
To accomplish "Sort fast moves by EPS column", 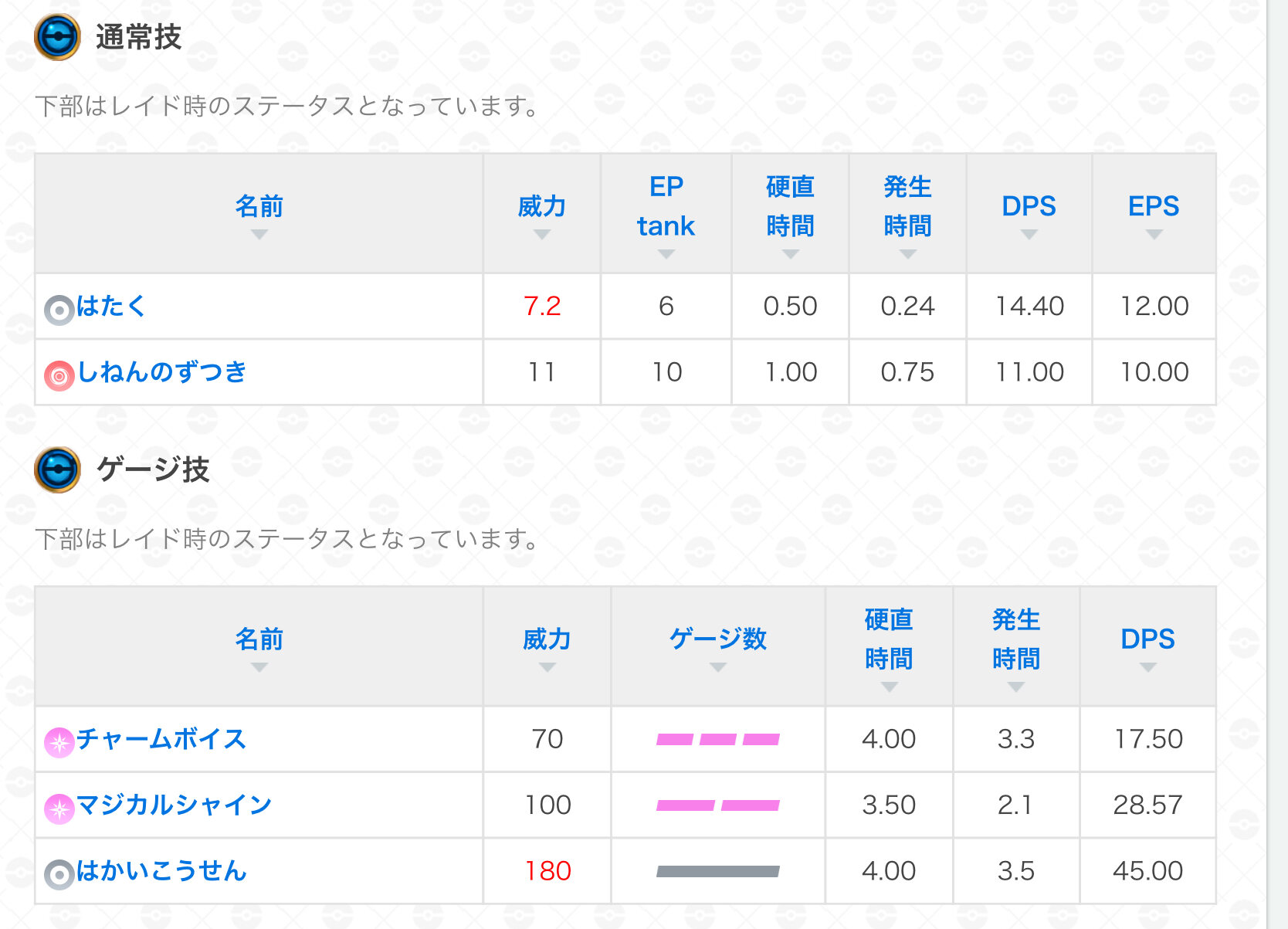I will (x=1154, y=212).
